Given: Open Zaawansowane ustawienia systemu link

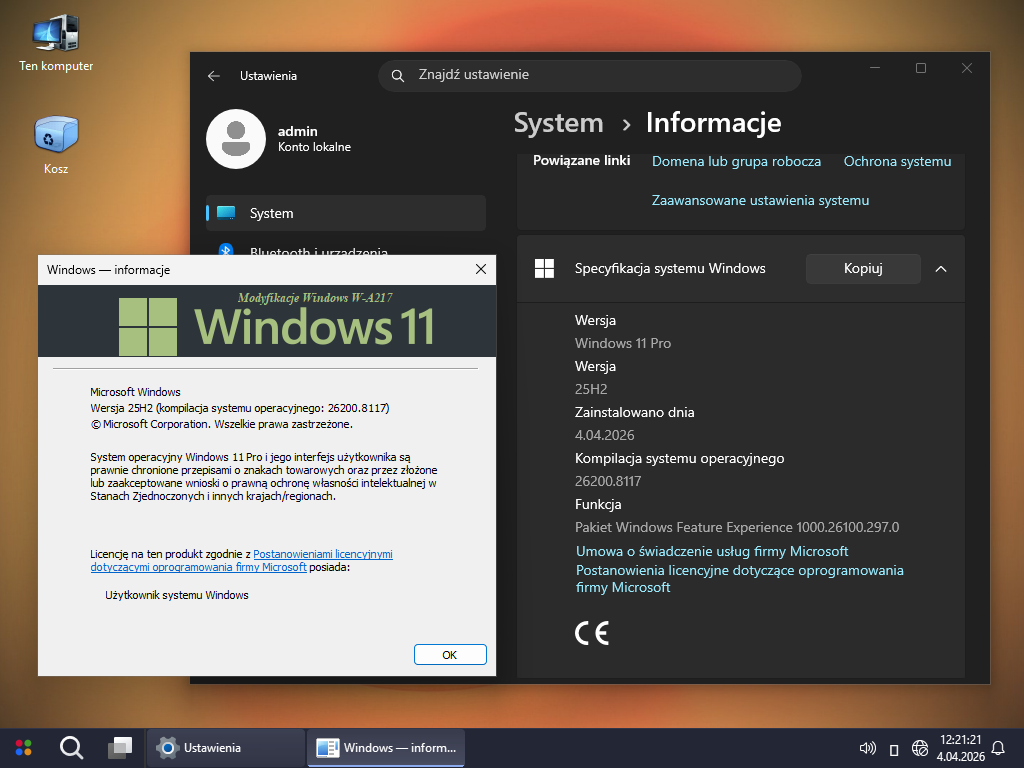Looking at the screenshot, I should [x=760, y=200].
